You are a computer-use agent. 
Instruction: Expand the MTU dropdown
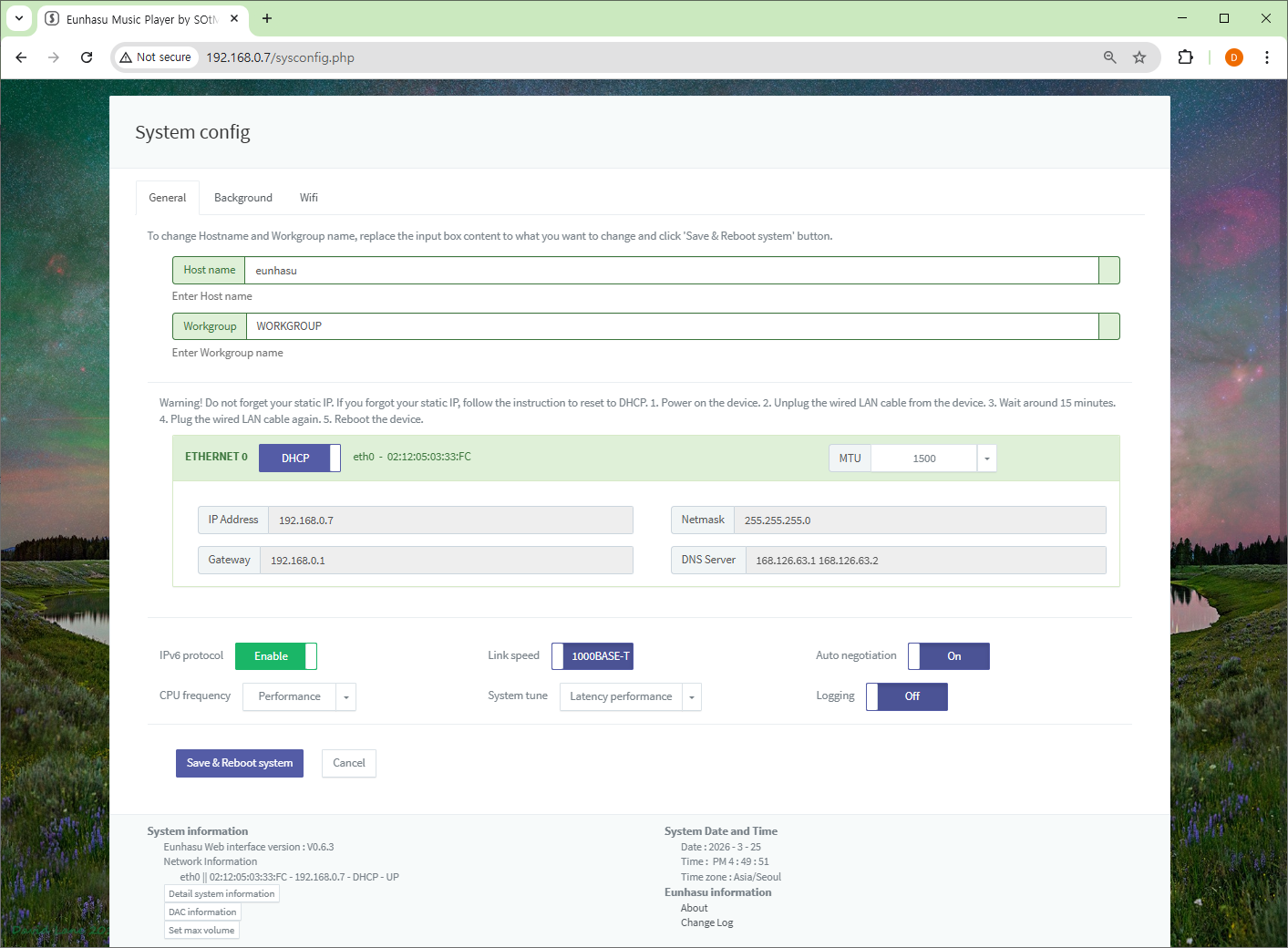pos(986,459)
